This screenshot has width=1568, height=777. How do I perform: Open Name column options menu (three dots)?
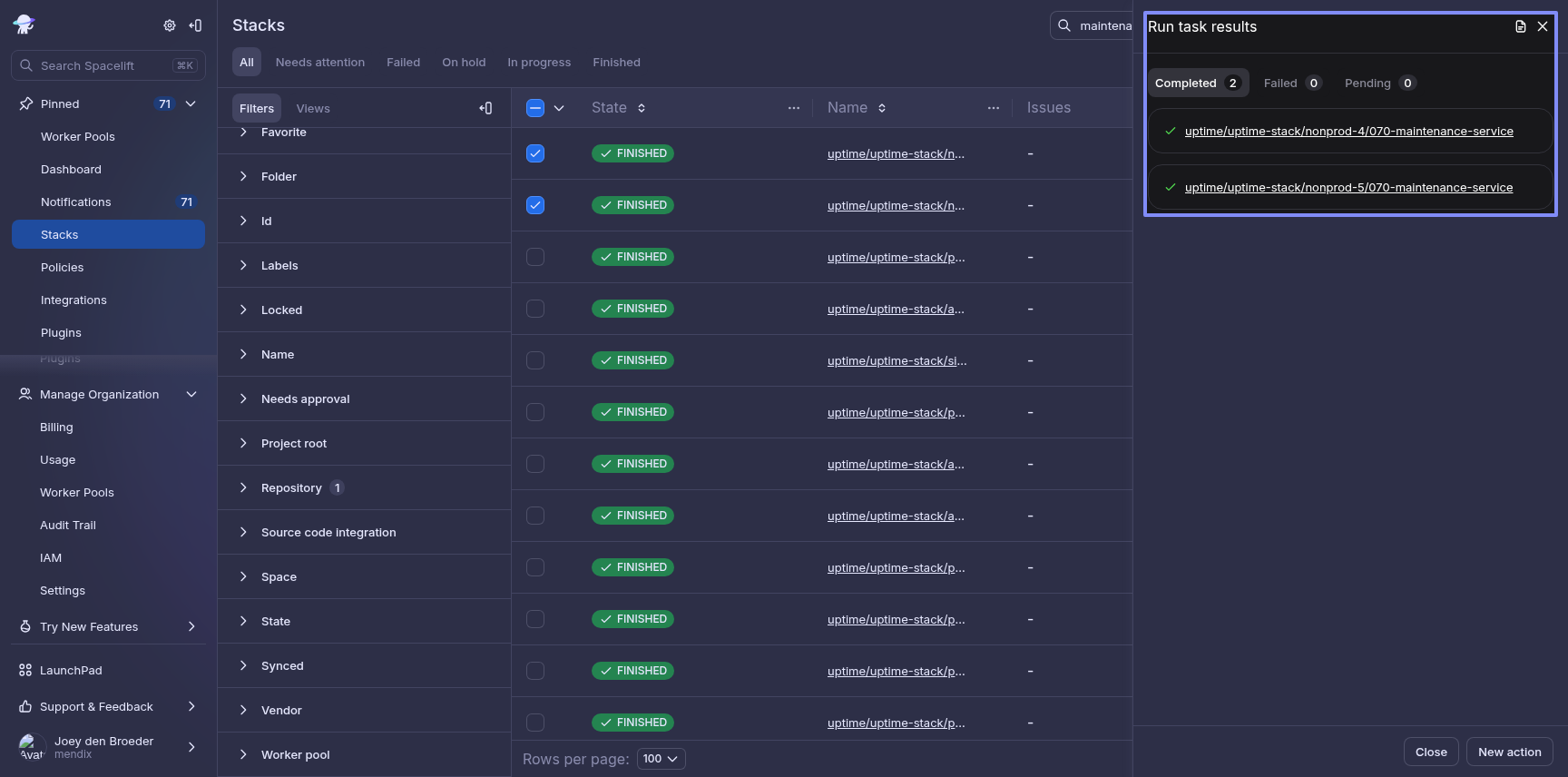(994, 108)
